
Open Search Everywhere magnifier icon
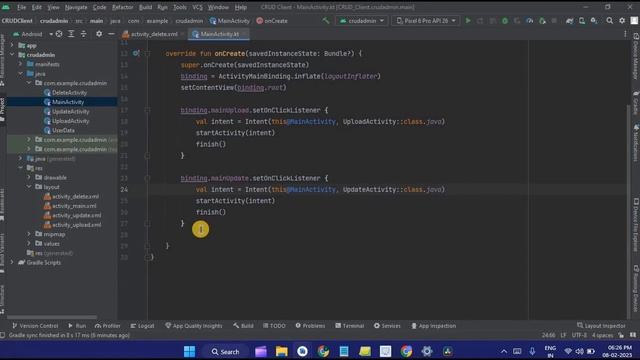609,20
